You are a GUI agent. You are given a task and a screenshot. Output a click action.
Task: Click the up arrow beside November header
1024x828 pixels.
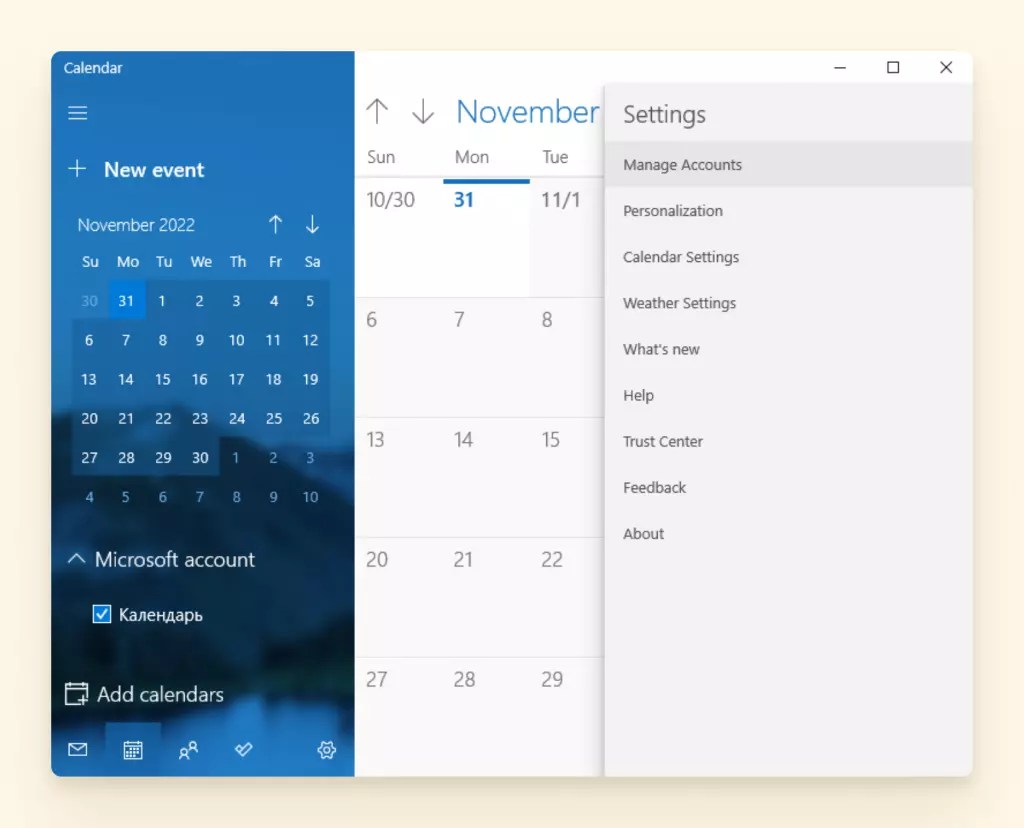(378, 112)
